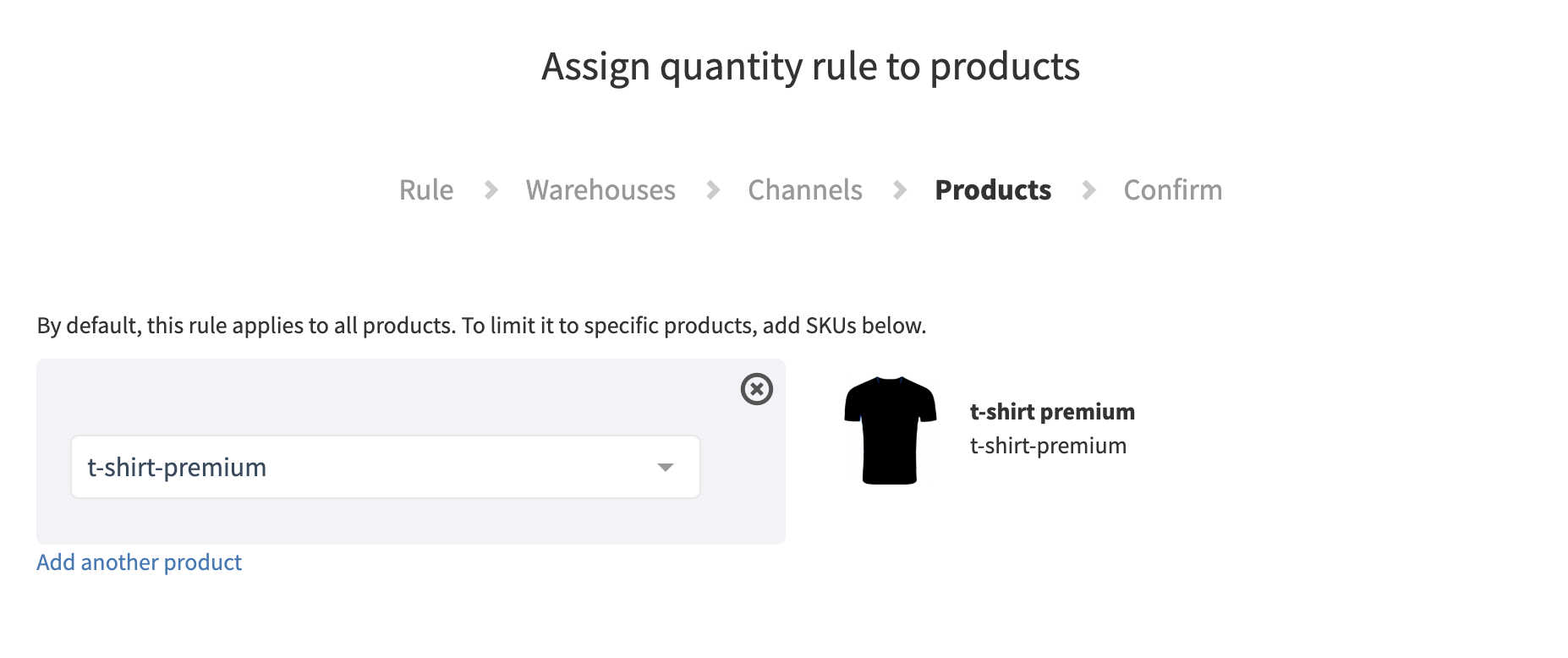Switch to the Channels step
The width and height of the screenshot is (1568, 658).
point(805,190)
